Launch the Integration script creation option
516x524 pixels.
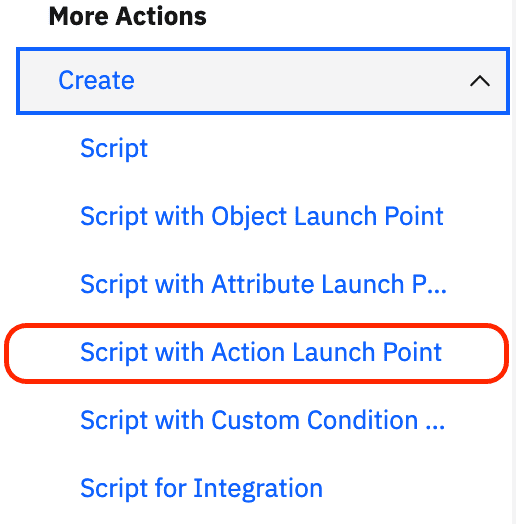202,489
